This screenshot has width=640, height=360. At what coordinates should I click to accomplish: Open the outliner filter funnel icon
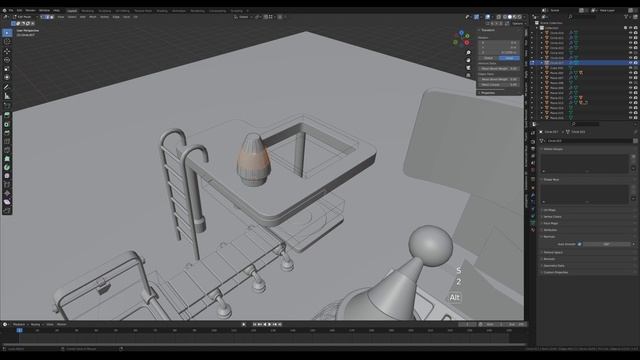[x=627, y=17]
